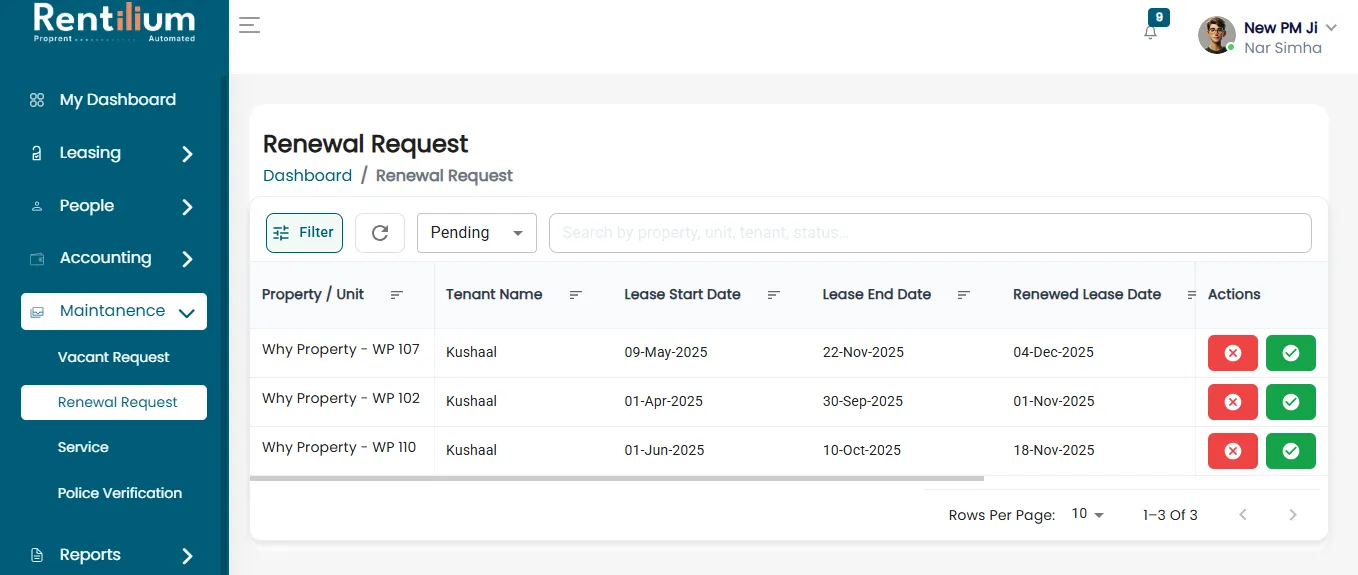Click the Accounting wallet icon

37,258
